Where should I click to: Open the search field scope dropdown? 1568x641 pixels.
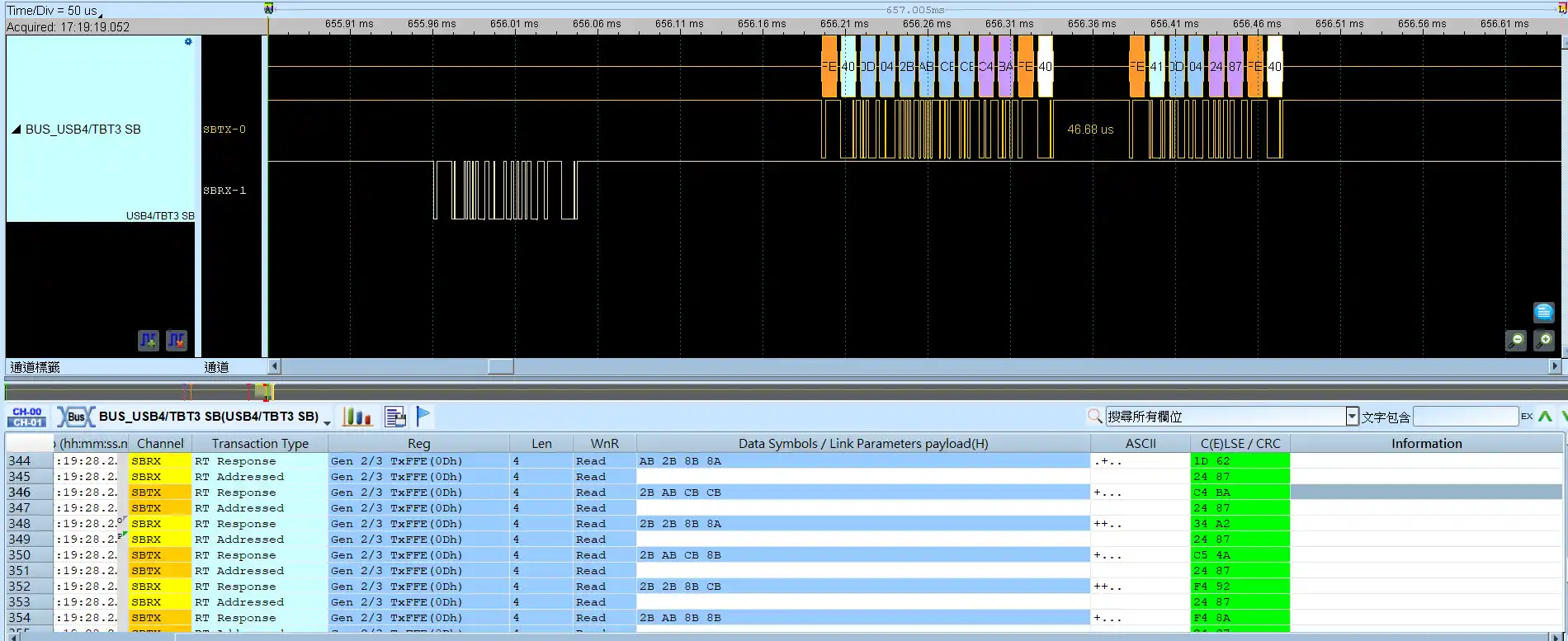point(1352,417)
